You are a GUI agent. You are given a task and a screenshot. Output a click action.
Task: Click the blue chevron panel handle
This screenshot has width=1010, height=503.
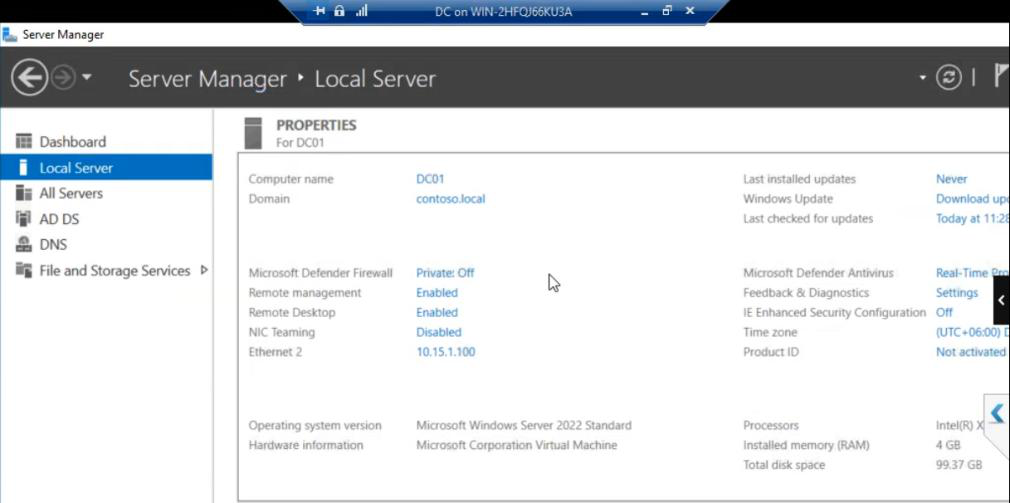point(998,413)
